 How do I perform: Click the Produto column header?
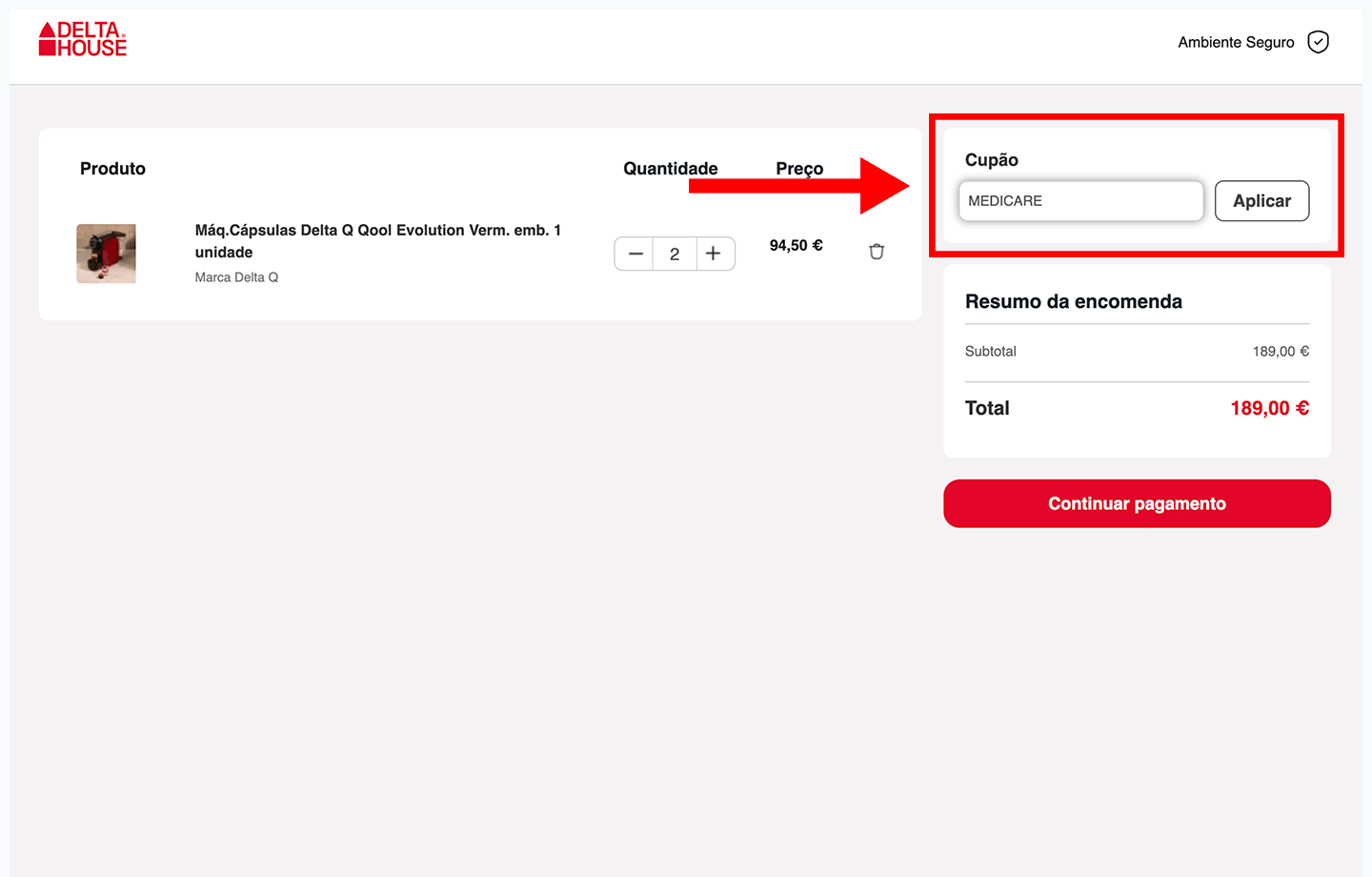[x=112, y=169]
